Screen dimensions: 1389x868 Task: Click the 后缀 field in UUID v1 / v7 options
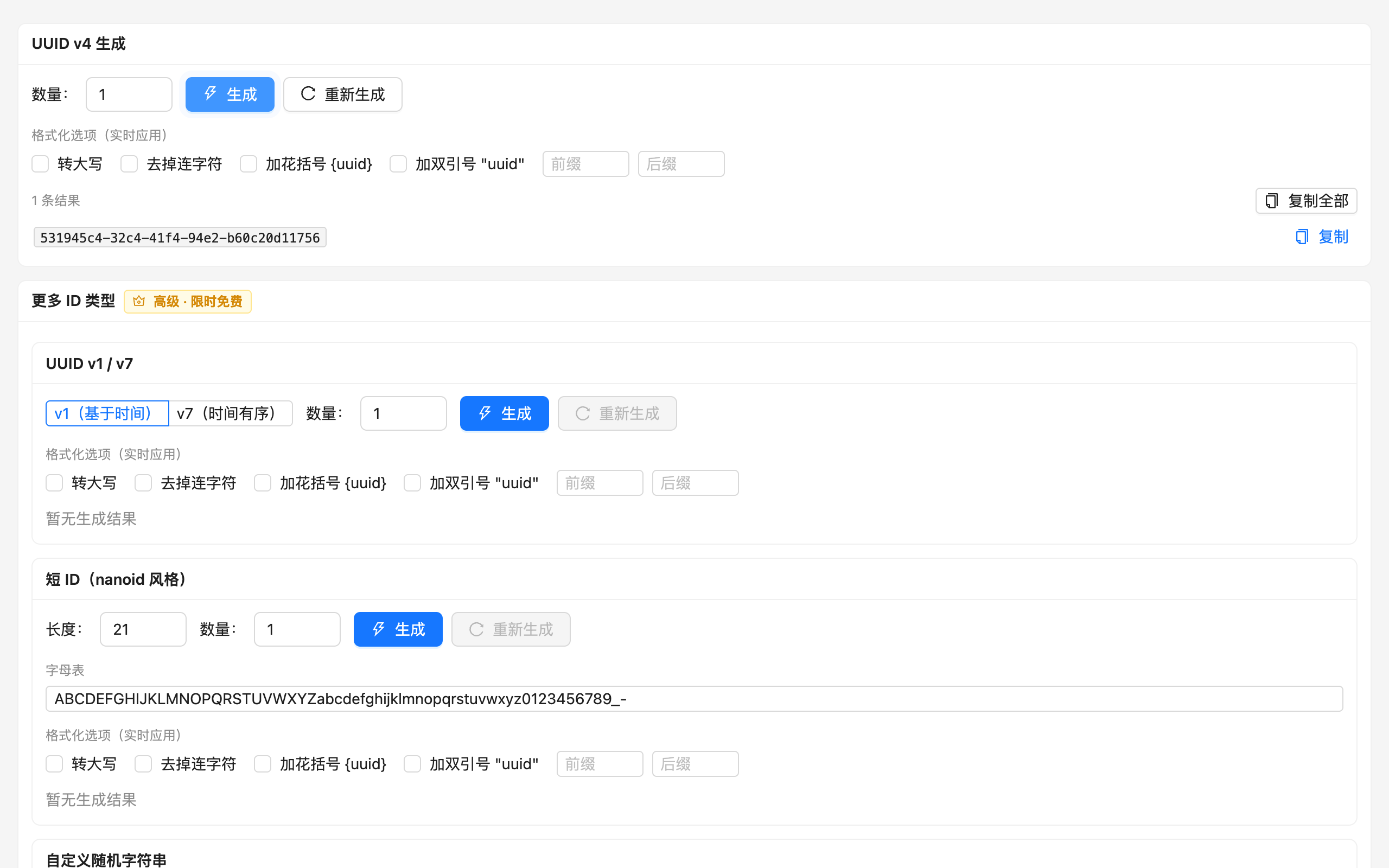click(695, 483)
